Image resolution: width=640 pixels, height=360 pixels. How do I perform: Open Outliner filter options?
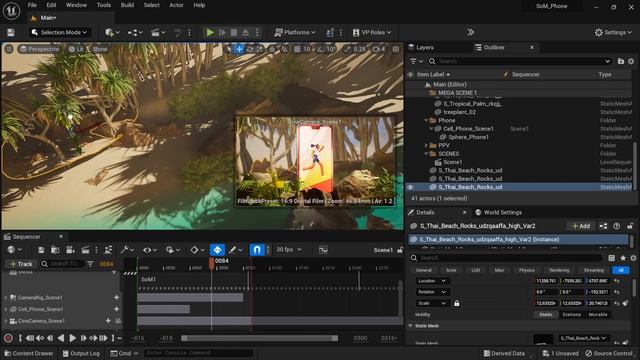416,61
